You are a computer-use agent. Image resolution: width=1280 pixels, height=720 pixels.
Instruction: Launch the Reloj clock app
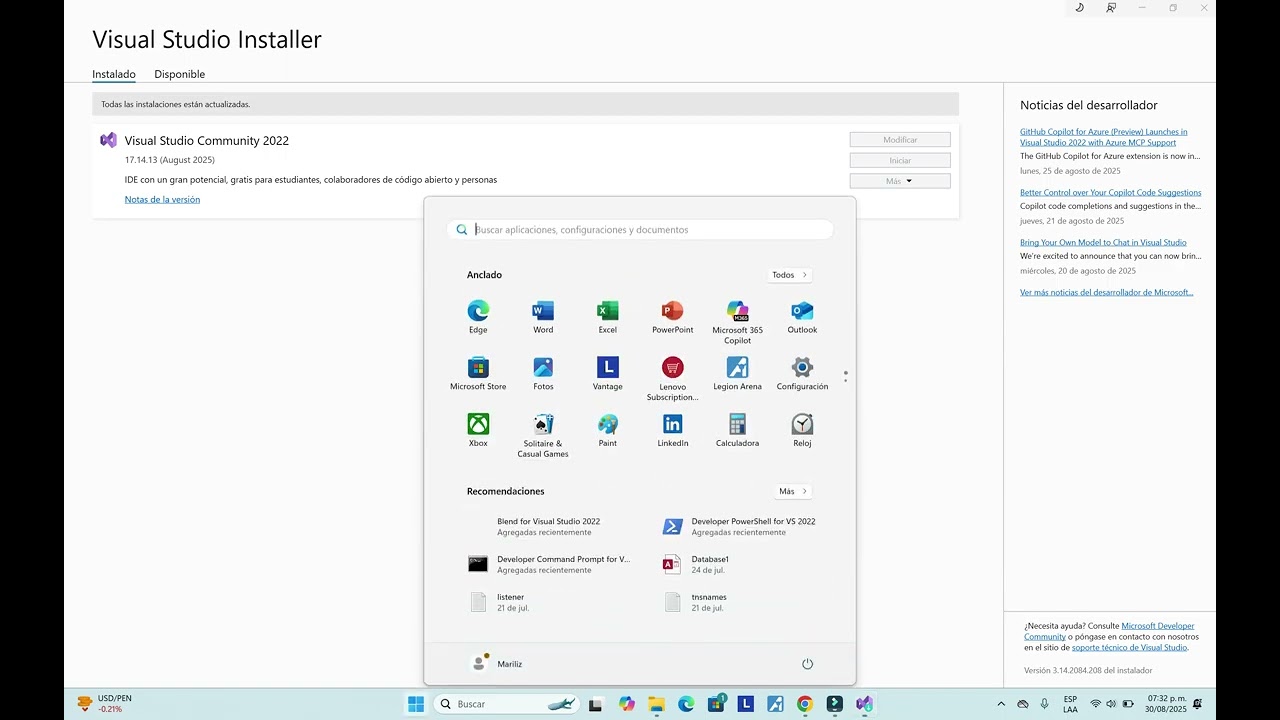[x=802, y=431]
